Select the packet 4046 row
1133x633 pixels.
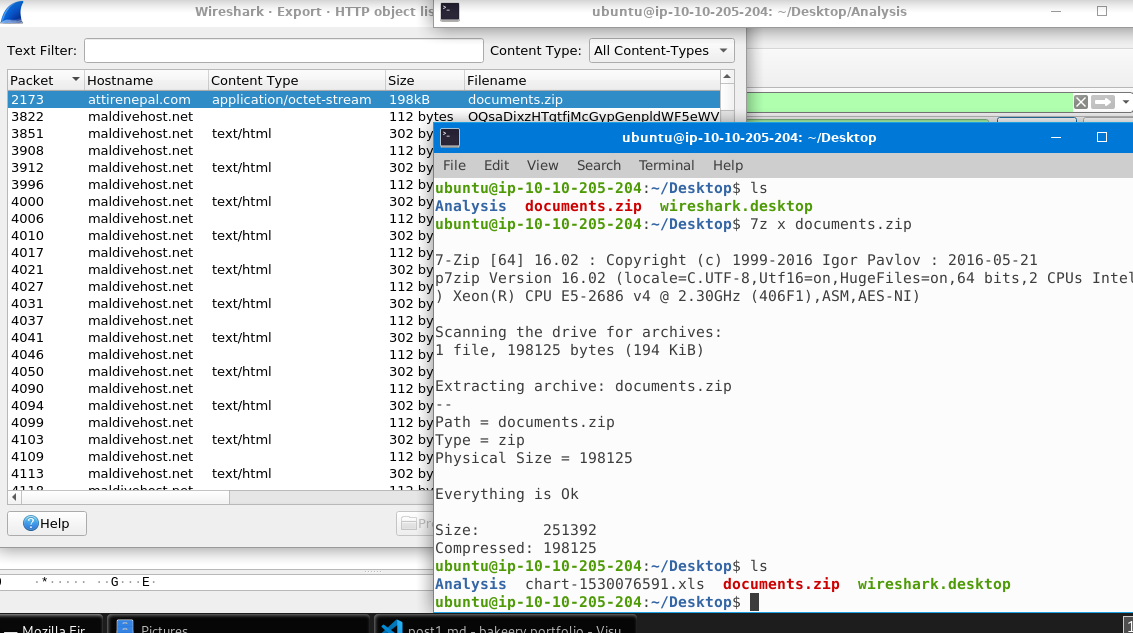coord(220,354)
